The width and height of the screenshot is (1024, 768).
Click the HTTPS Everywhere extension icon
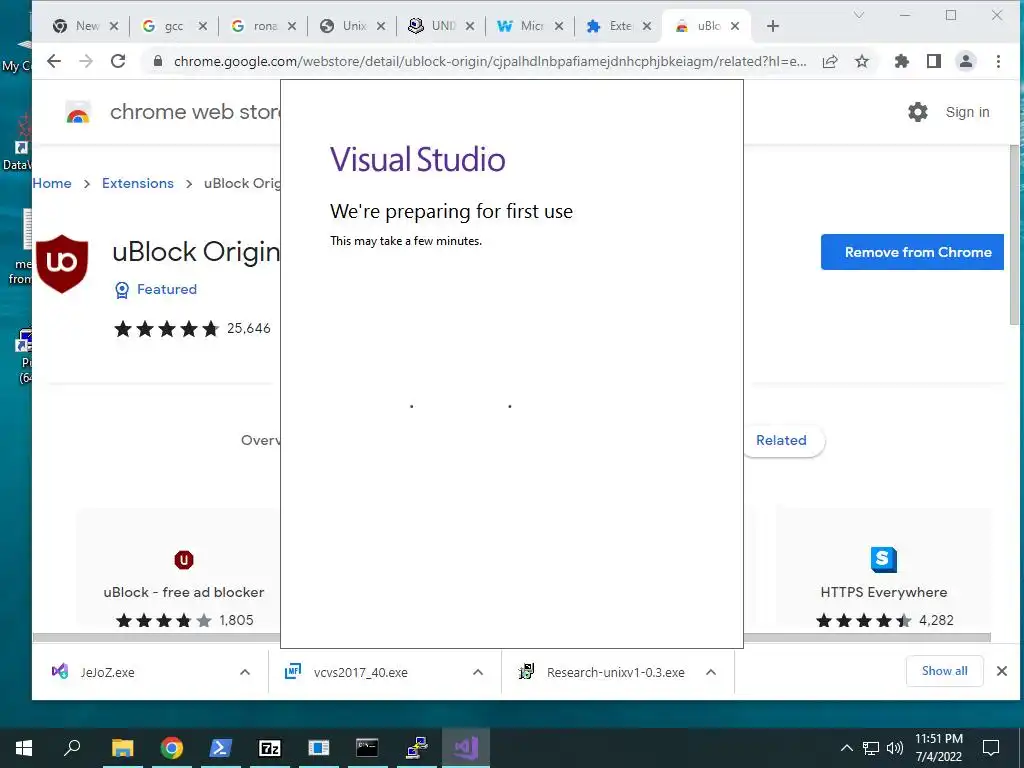click(x=884, y=560)
